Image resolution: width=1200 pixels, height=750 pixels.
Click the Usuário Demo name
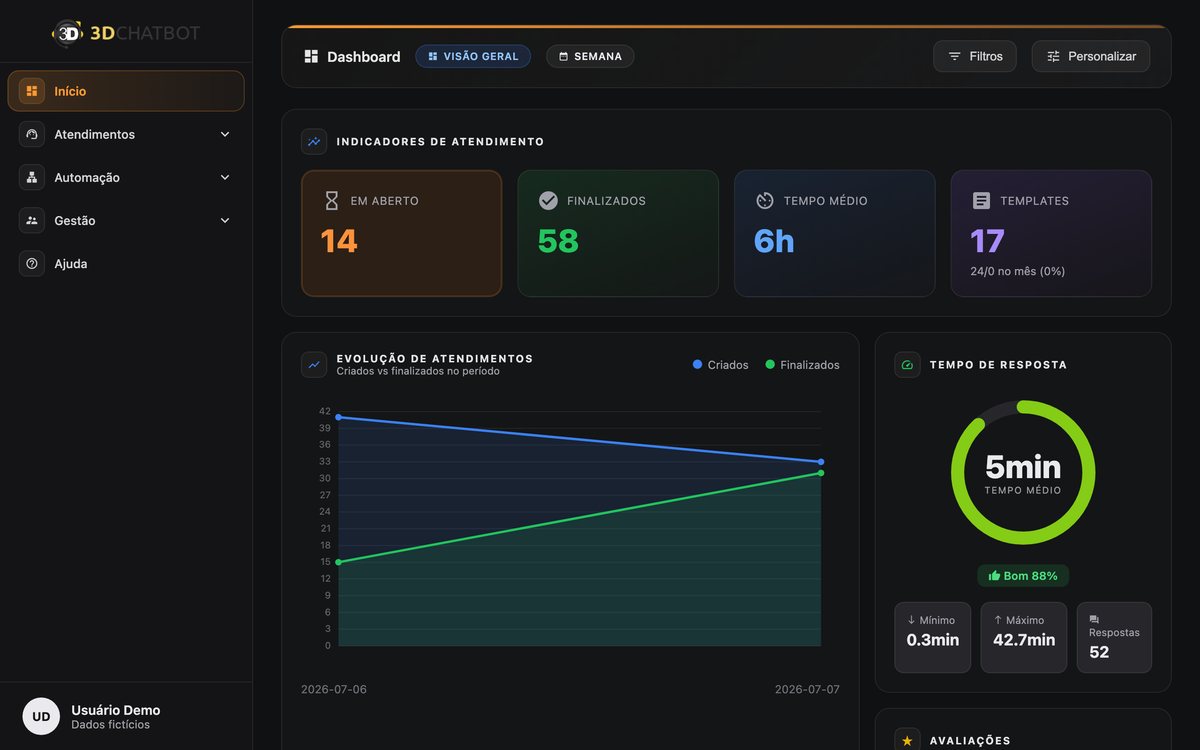point(116,710)
